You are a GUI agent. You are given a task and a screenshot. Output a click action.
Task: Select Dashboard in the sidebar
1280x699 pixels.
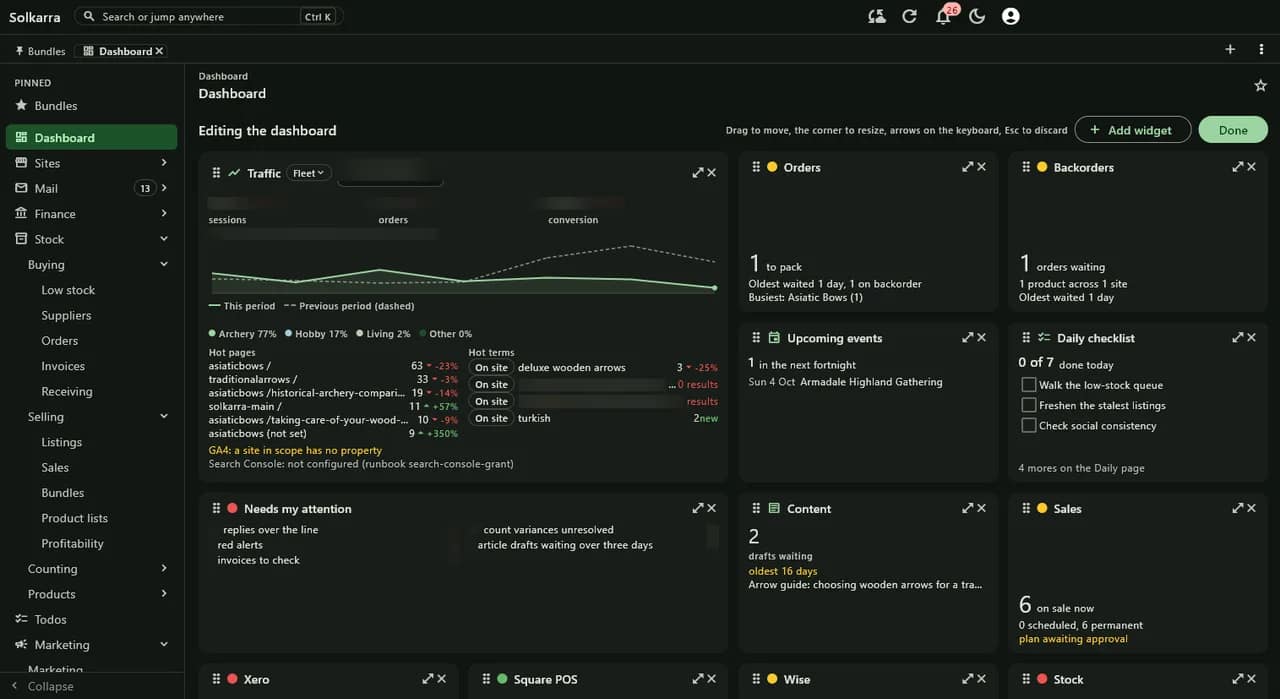[x=91, y=137]
